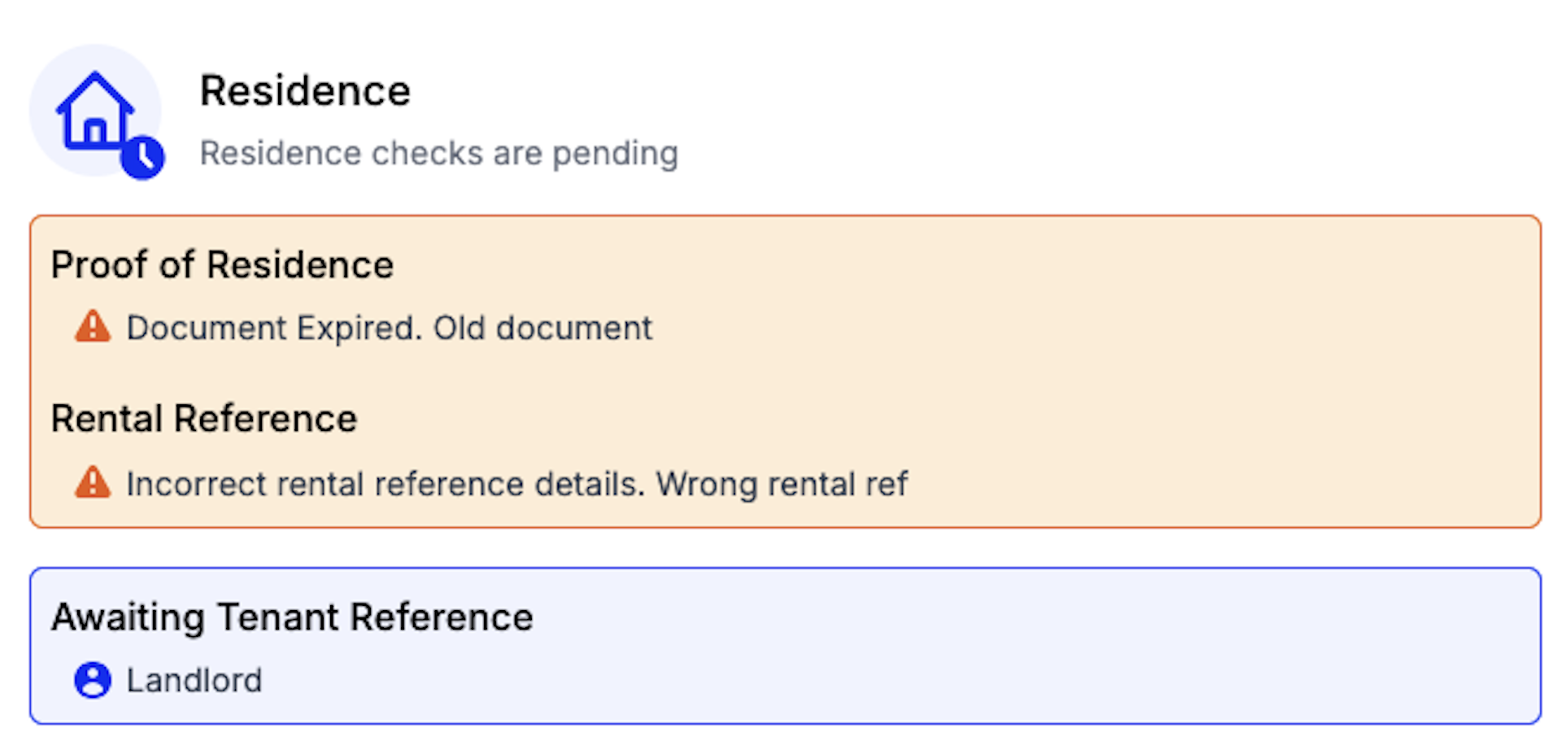The image size is (1568, 750).
Task: Open the Residence checks tab
Action: [x=306, y=90]
